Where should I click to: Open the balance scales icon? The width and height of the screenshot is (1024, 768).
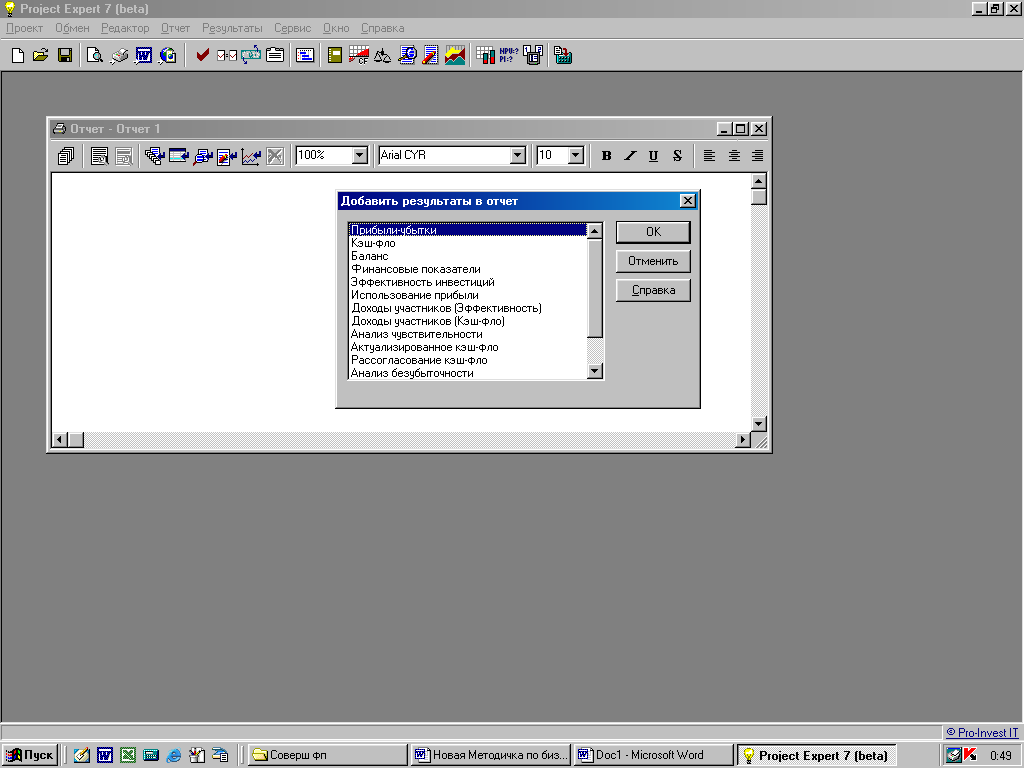383,56
